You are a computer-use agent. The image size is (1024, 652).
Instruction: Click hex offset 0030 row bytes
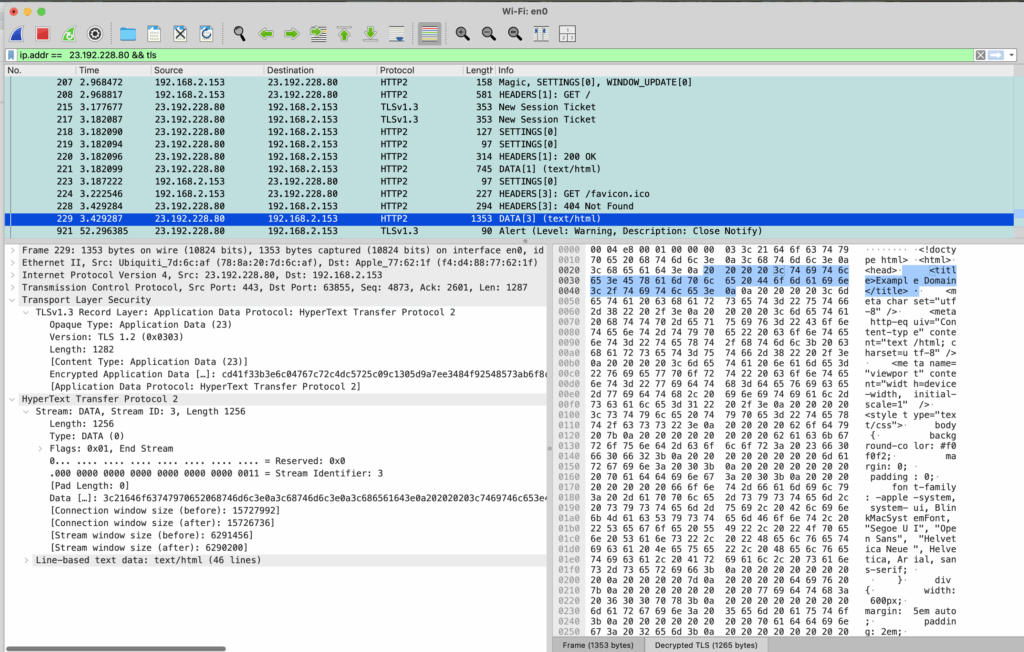(719, 281)
